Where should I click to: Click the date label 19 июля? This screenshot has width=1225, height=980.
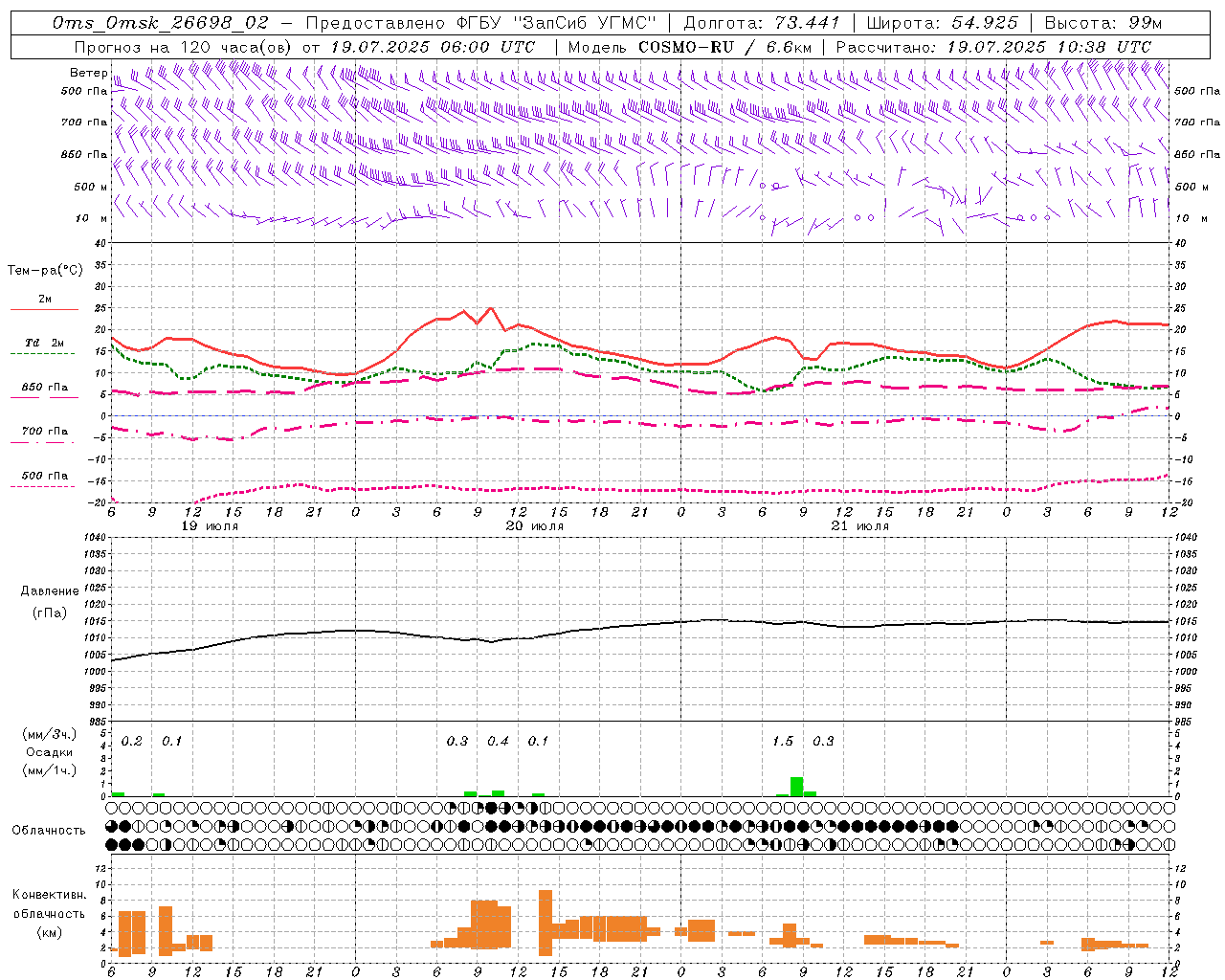coord(210,526)
